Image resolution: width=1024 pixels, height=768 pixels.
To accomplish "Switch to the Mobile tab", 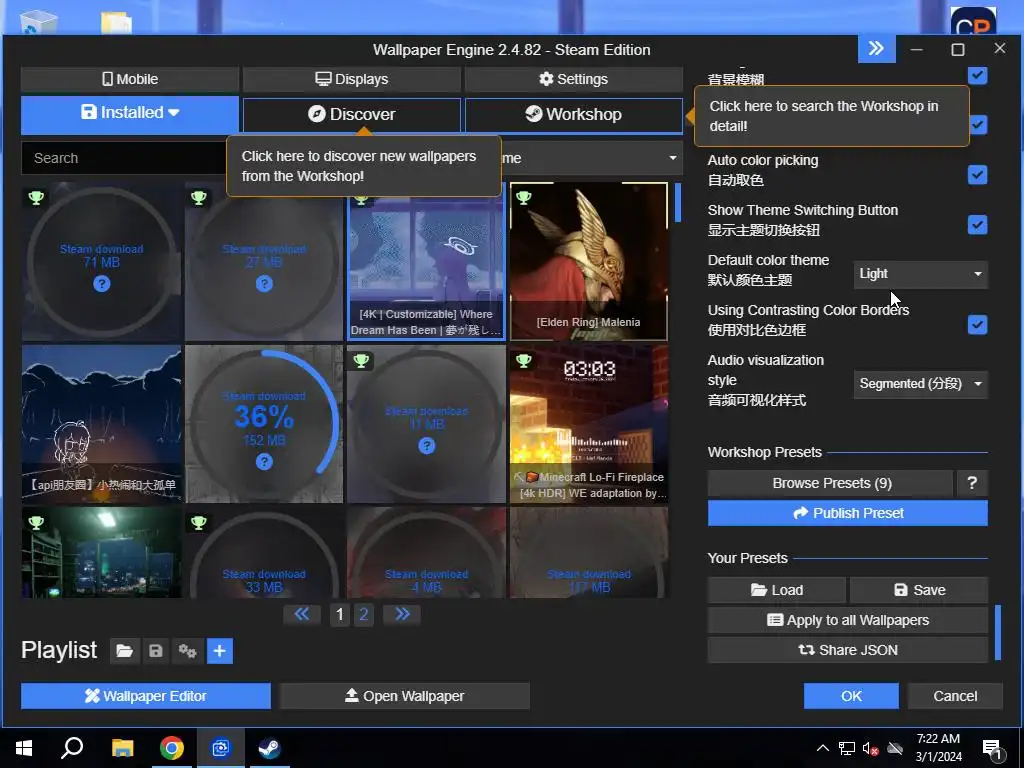I will [130, 79].
